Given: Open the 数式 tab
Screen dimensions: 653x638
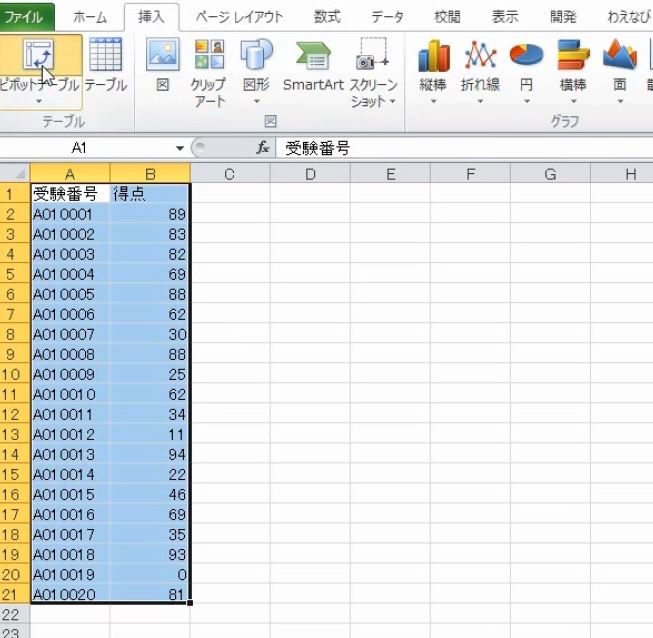Looking at the screenshot, I should point(327,17).
